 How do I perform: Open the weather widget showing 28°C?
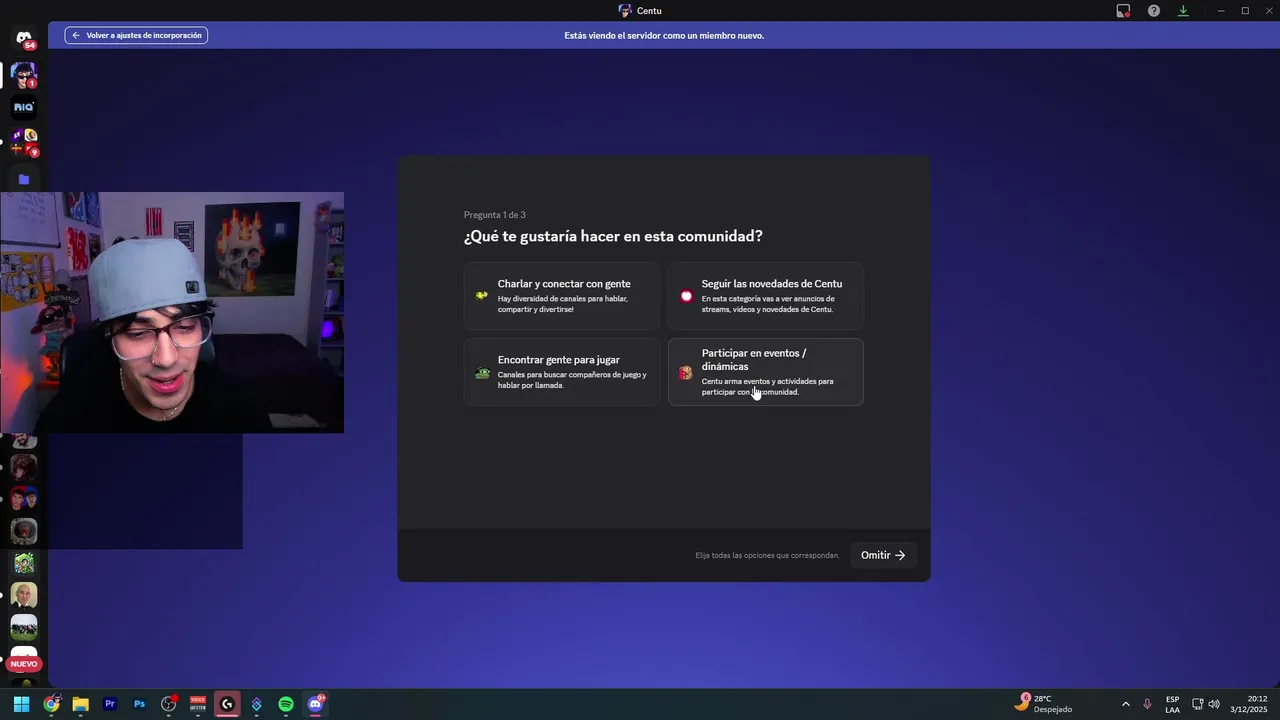point(1043,703)
